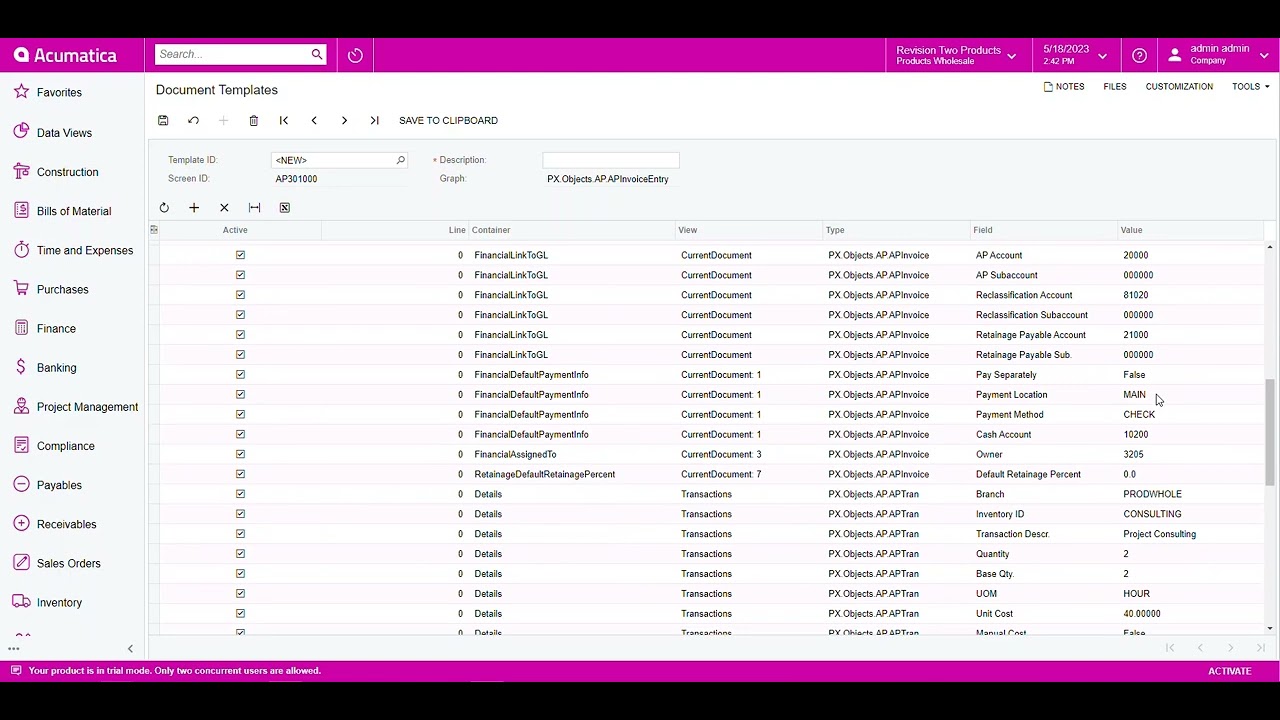
Task: Open Files panel
Action: (1115, 87)
